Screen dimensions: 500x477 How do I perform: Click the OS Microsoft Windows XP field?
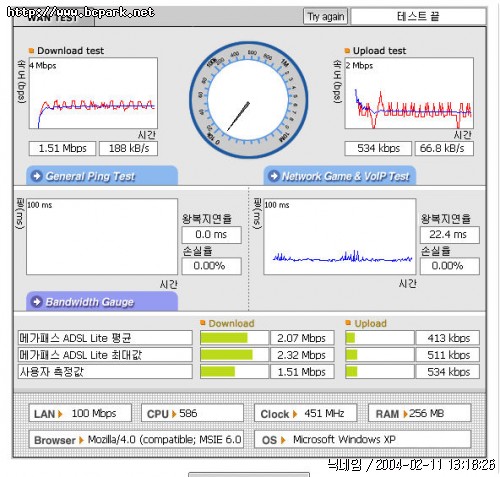[362, 439]
